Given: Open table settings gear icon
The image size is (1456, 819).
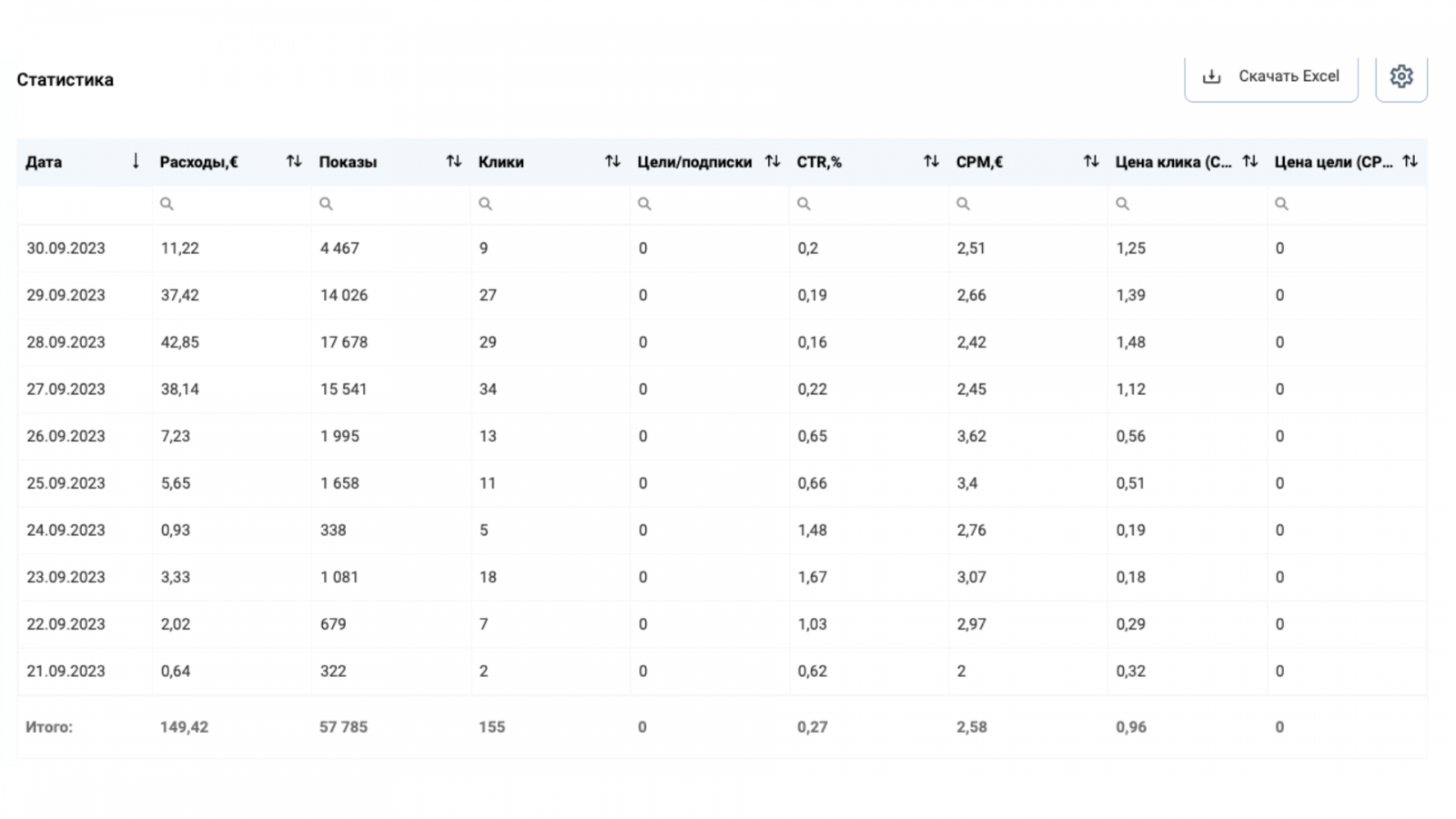Looking at the screenshot, I should point(1400,77).
